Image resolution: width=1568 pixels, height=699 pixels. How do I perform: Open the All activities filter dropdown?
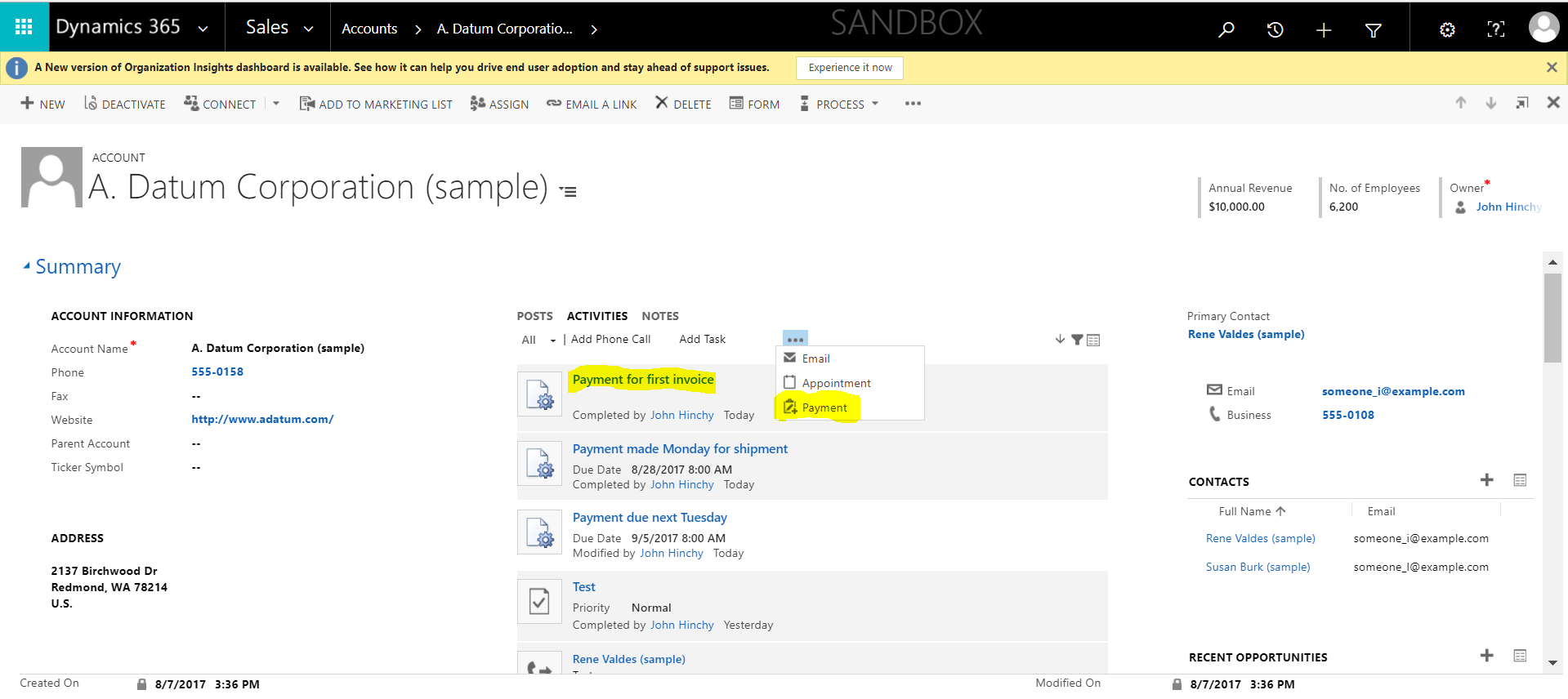pos(538,340)
